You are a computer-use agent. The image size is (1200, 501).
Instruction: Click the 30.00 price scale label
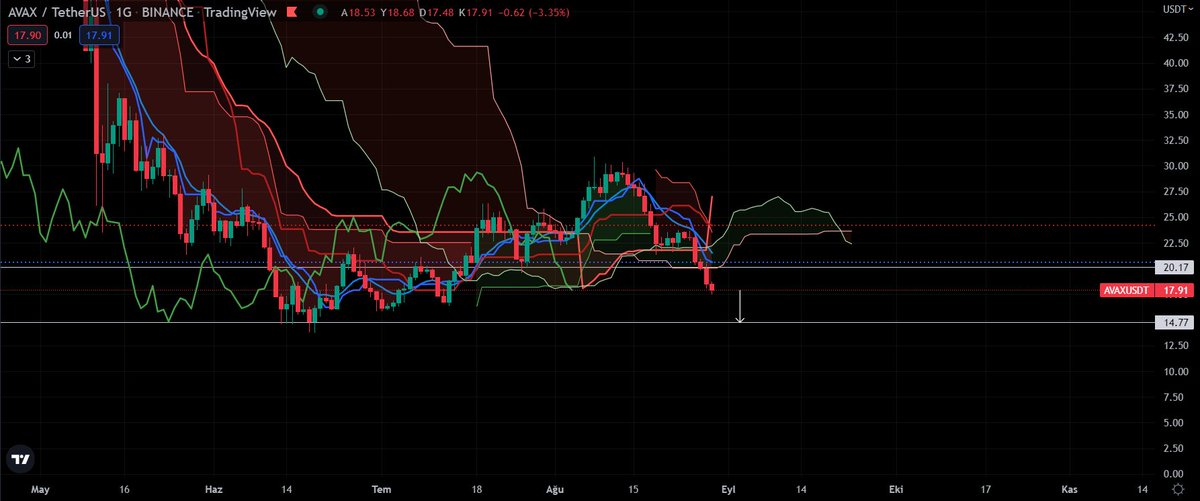point(1174,166)
